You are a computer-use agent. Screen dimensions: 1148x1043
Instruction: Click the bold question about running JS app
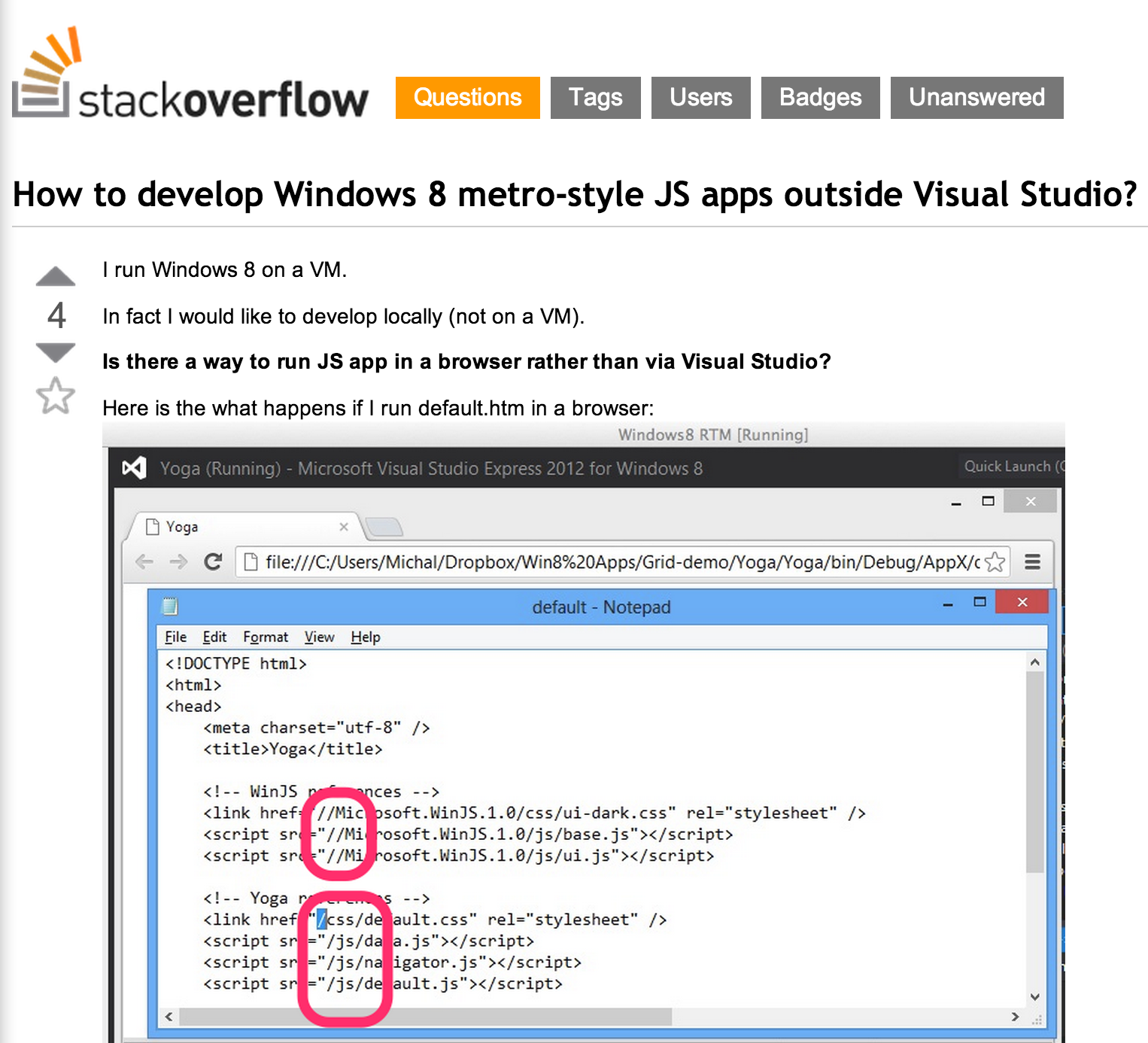[466, 362]
